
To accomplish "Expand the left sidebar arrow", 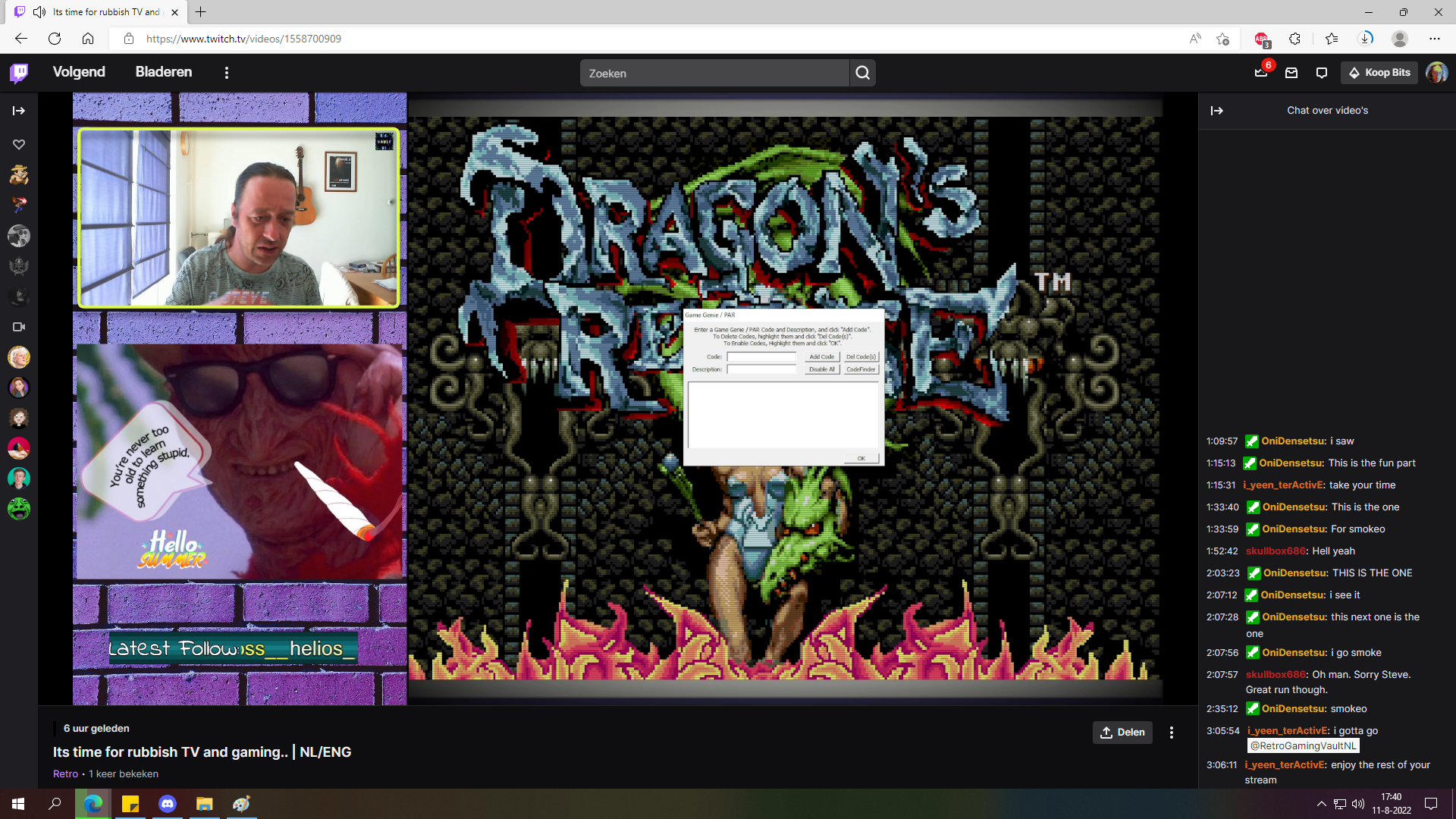I will point(19,111).
